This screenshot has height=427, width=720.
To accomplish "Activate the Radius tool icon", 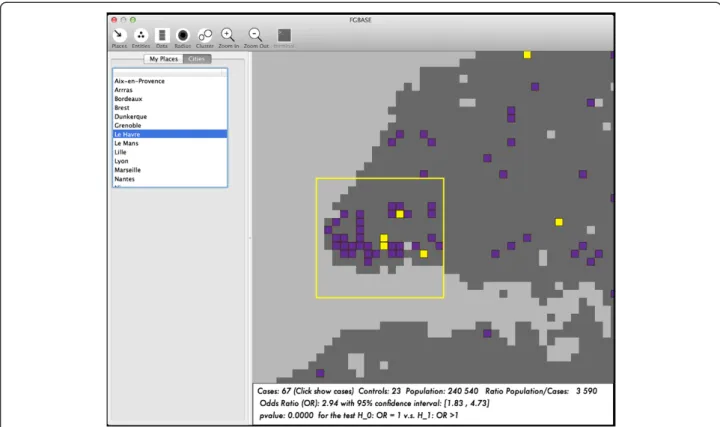I will tap(183, 35).
